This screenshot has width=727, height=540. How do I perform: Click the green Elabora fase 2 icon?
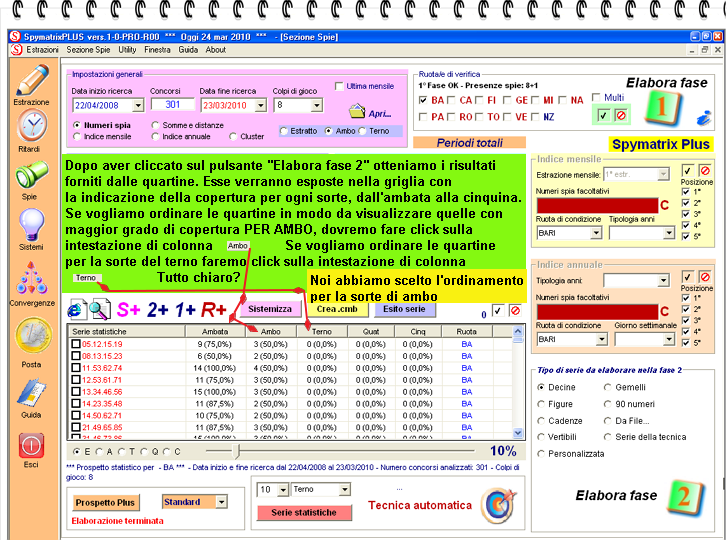coord(686,498)
